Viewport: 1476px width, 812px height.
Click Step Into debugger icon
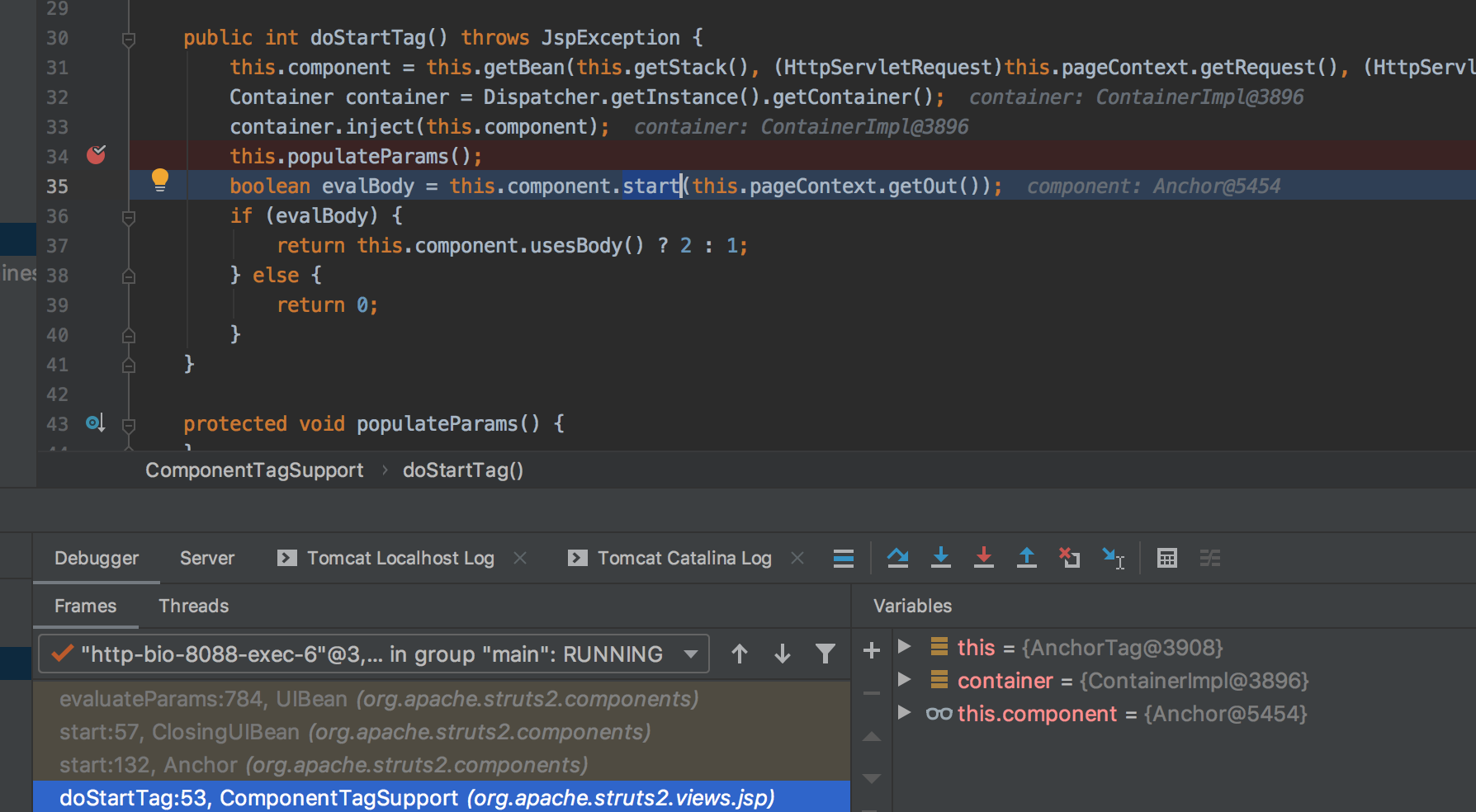[940, 559]
